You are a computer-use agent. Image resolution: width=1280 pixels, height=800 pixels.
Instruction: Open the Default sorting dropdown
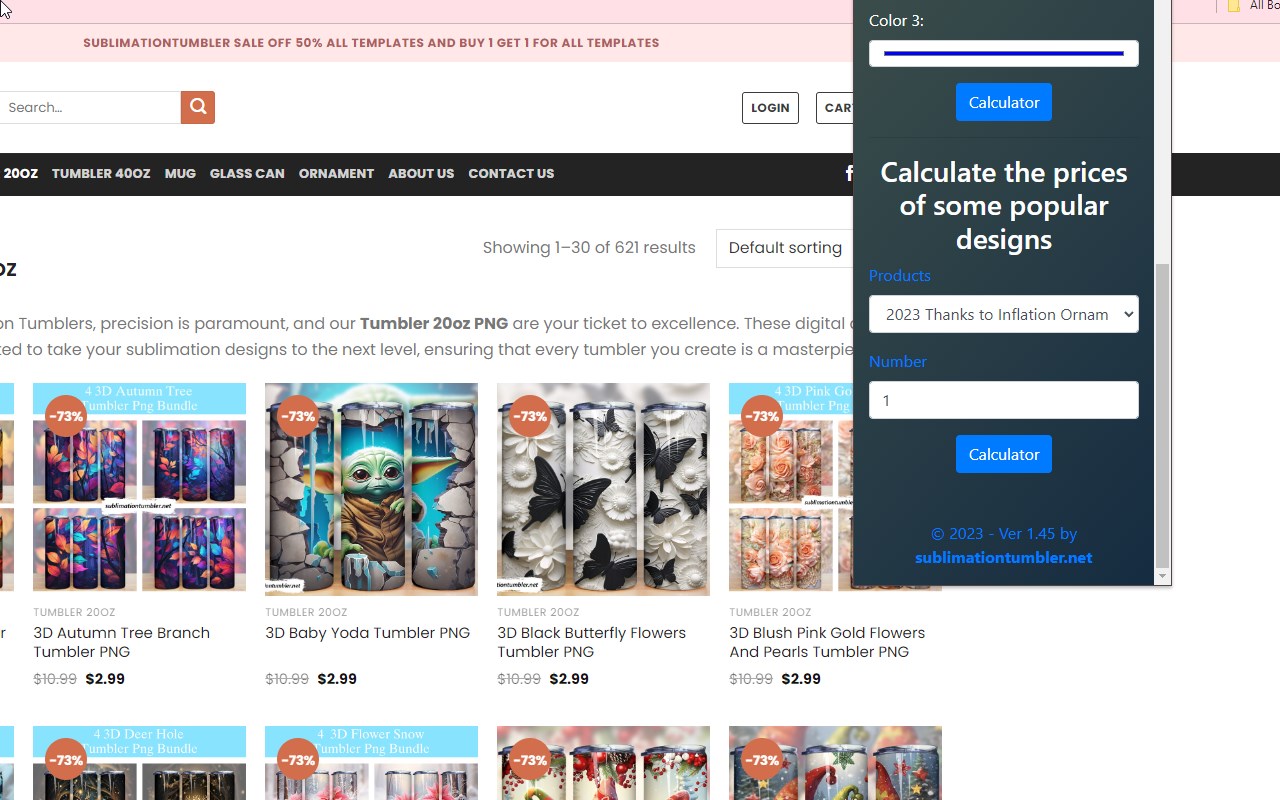pyautogui.click(x=785, y=248)
